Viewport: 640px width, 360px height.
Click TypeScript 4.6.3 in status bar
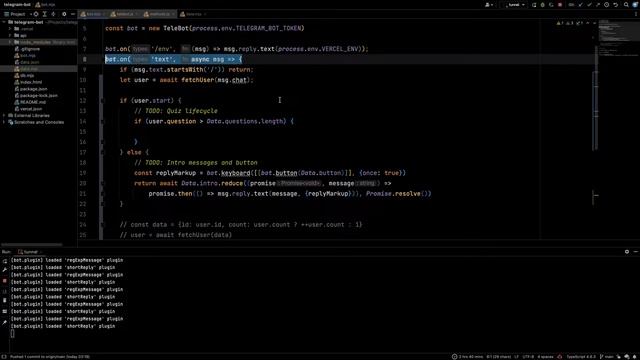click(x=581, y=357)
